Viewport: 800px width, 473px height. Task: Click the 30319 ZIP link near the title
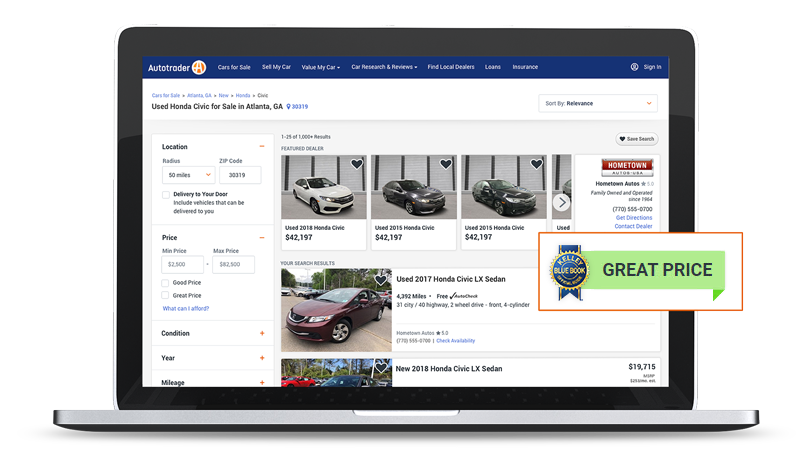pyautogui.click(x=300, y=107)
